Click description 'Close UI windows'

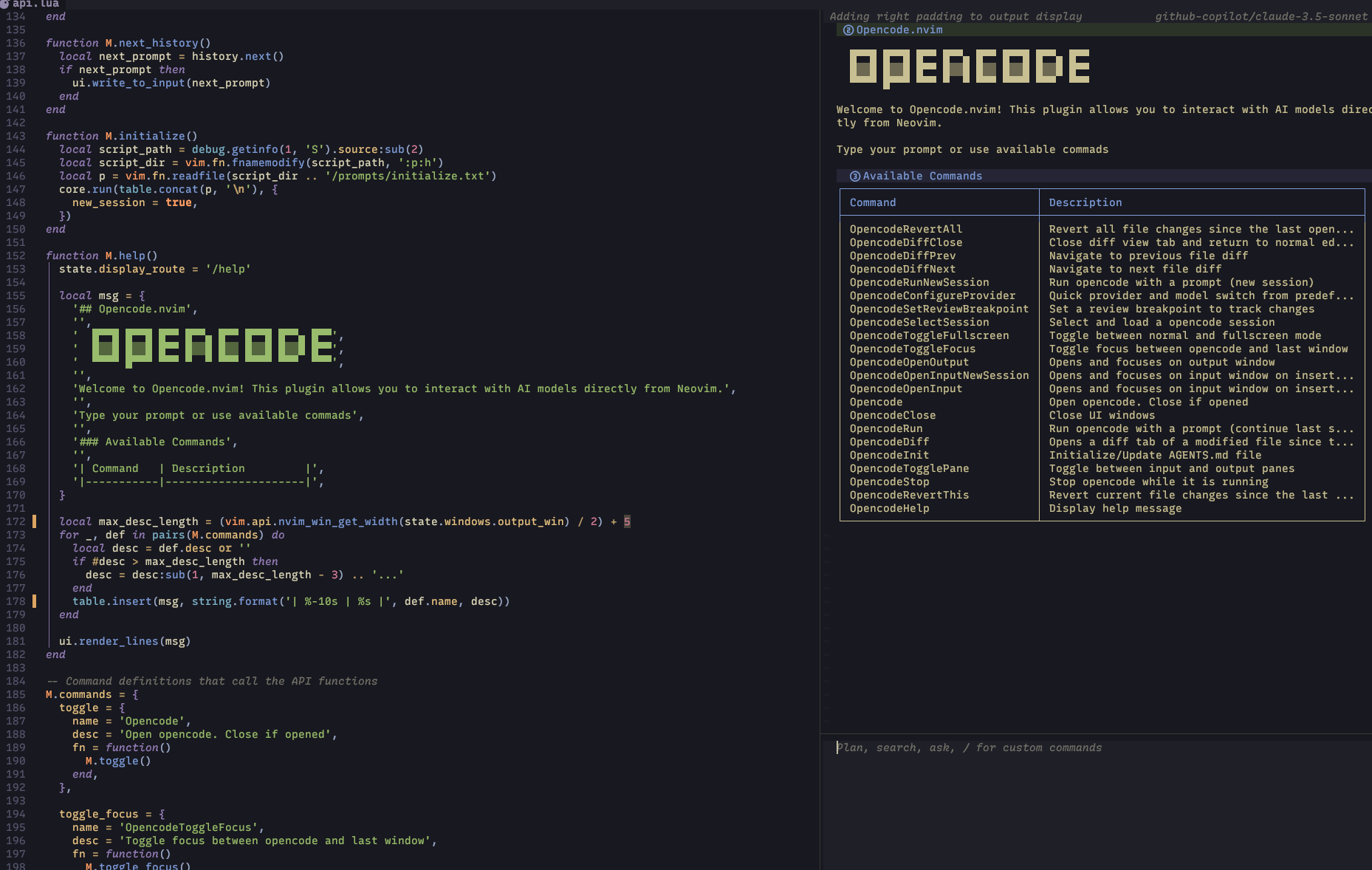click(1102, 415)
